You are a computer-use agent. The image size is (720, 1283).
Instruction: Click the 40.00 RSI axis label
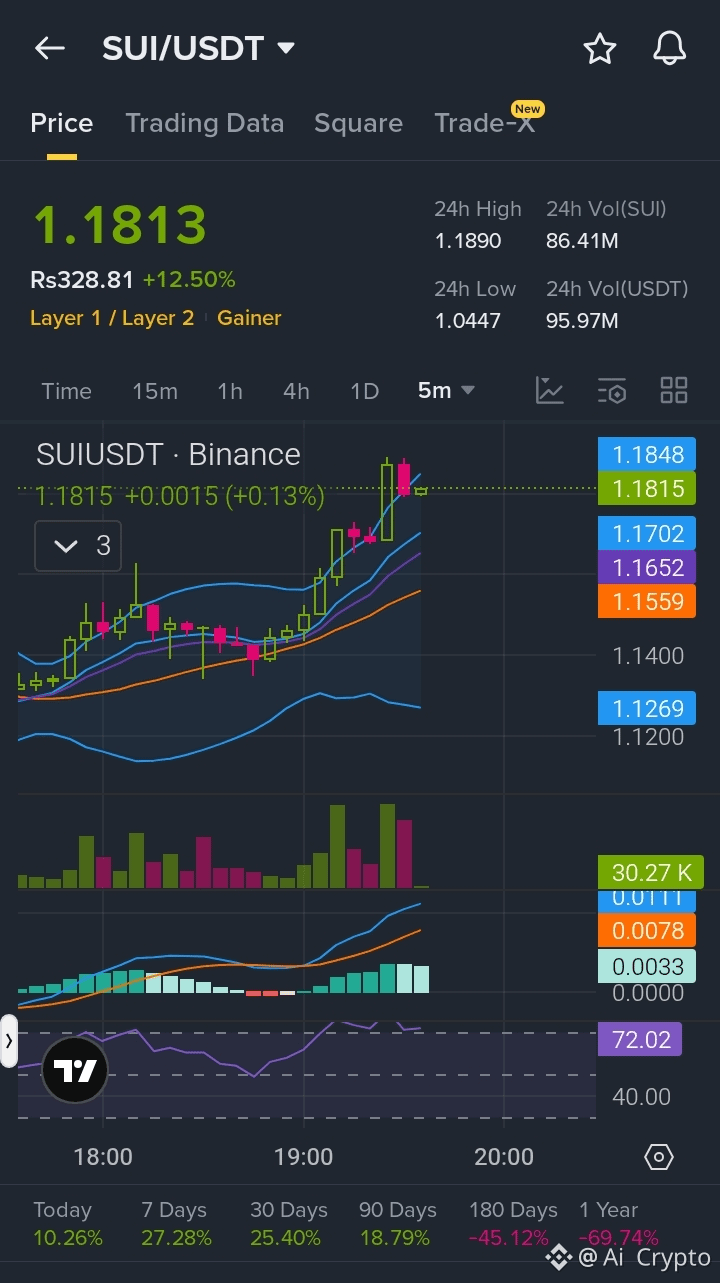[x=641, y=1097]
